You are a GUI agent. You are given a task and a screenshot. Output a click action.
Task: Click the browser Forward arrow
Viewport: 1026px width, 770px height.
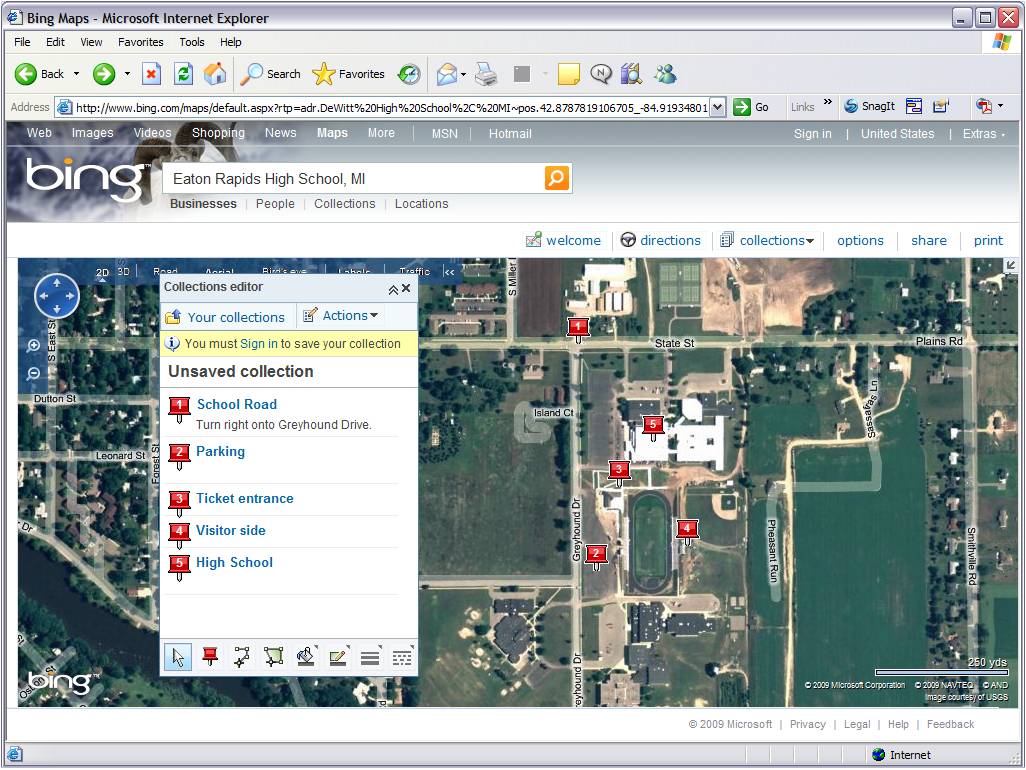pos(103,74)
